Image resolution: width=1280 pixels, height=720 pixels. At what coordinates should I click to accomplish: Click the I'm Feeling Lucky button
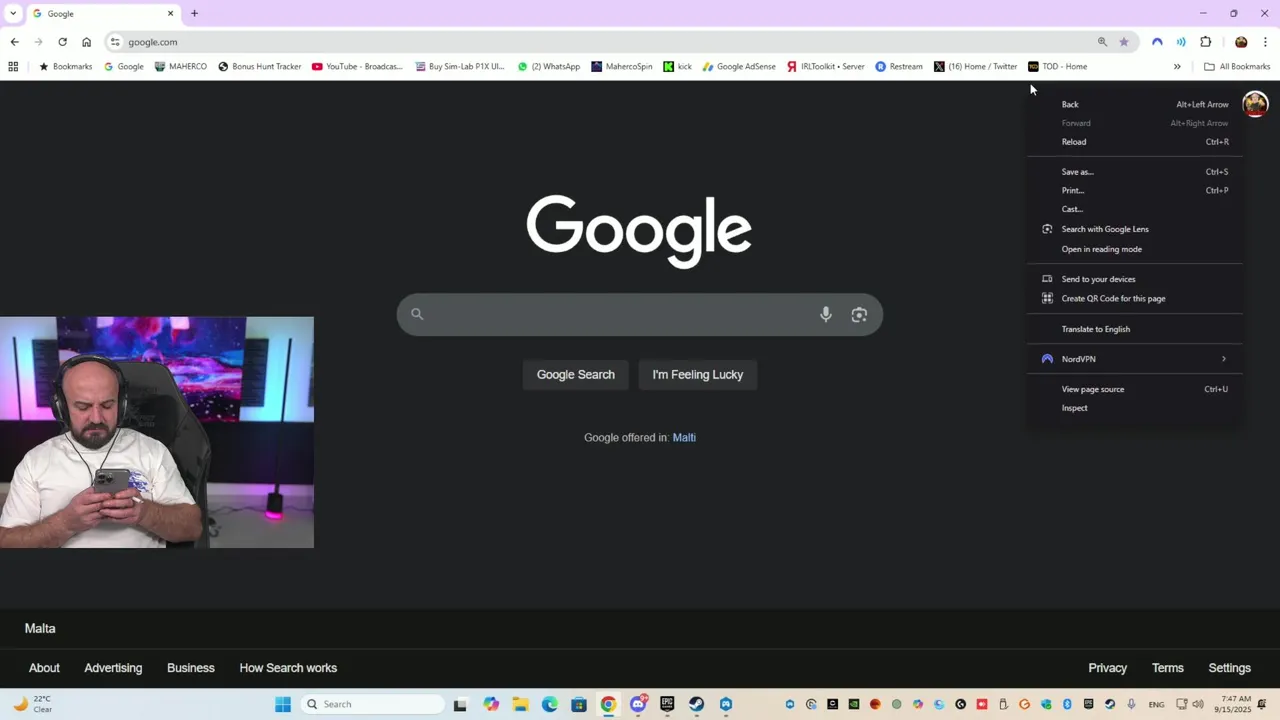(698, 374)
